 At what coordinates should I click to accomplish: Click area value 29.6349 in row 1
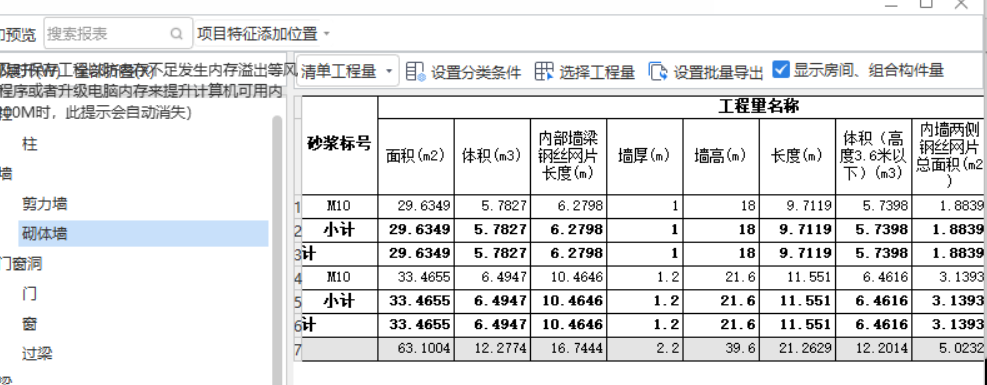(416, 206)
